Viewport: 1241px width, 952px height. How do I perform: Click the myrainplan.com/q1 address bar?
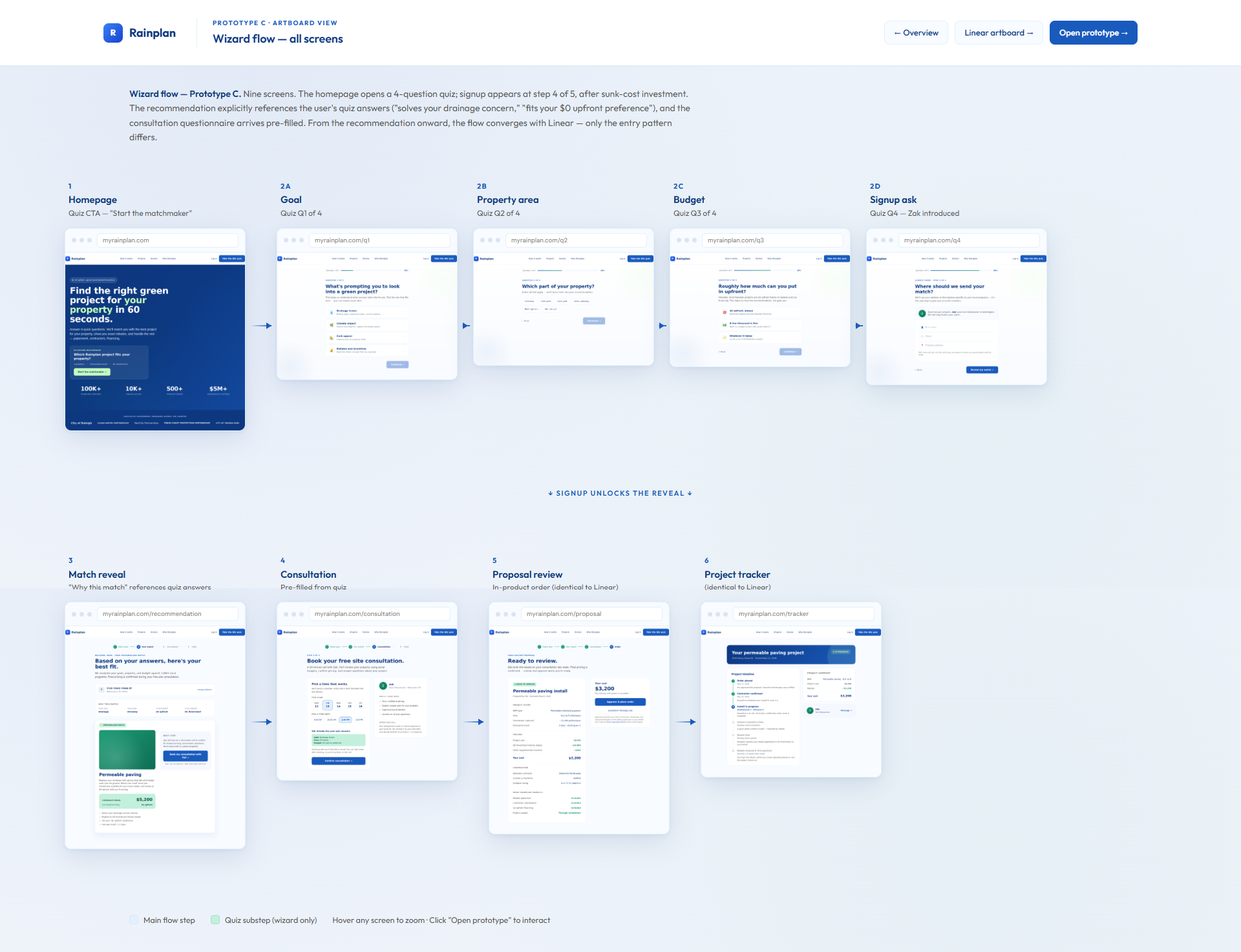(379, 240)
